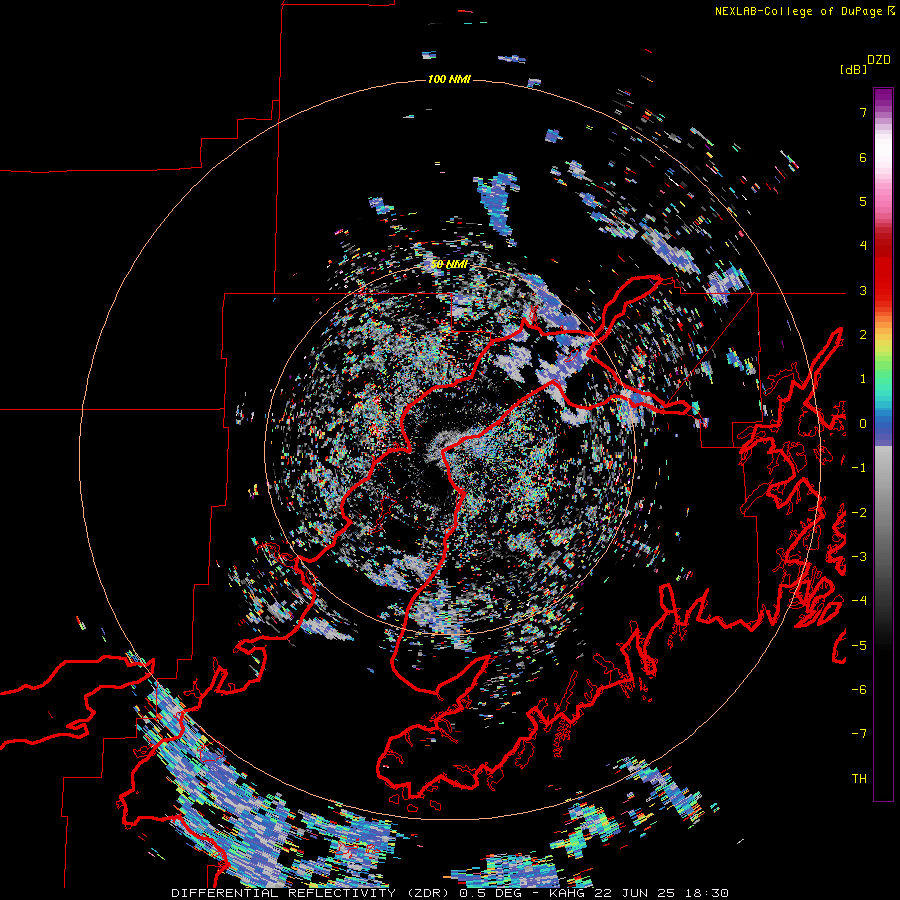
Task: Click the 50 NMI range ring label
Action: (449, 264)
